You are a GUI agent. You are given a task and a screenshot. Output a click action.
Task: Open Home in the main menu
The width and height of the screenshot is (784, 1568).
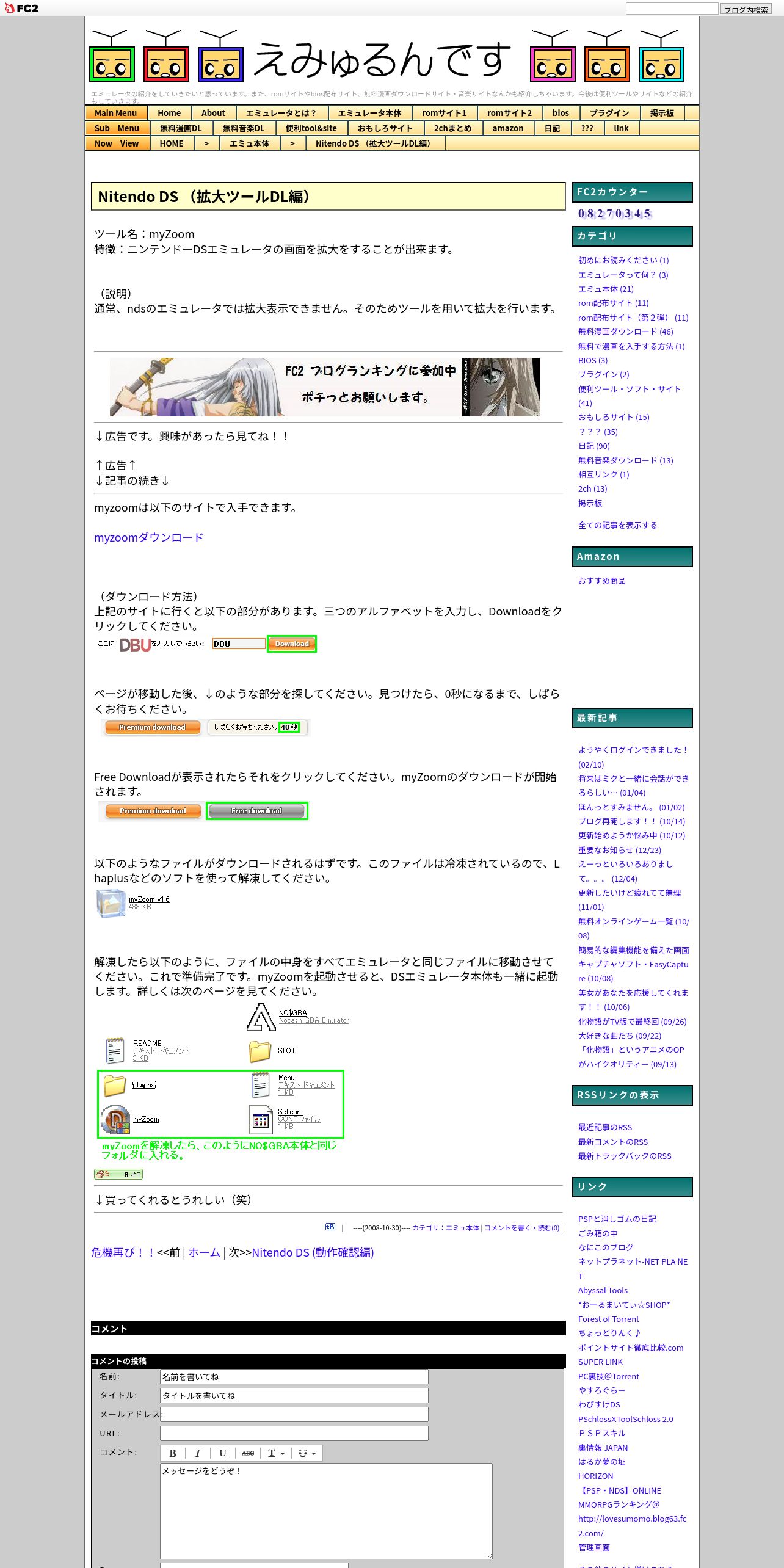[169, 113]
